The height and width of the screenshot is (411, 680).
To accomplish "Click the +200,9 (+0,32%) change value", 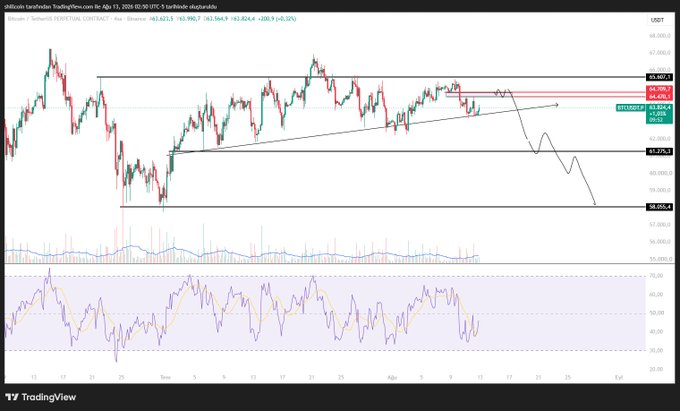I will [278, 19].
